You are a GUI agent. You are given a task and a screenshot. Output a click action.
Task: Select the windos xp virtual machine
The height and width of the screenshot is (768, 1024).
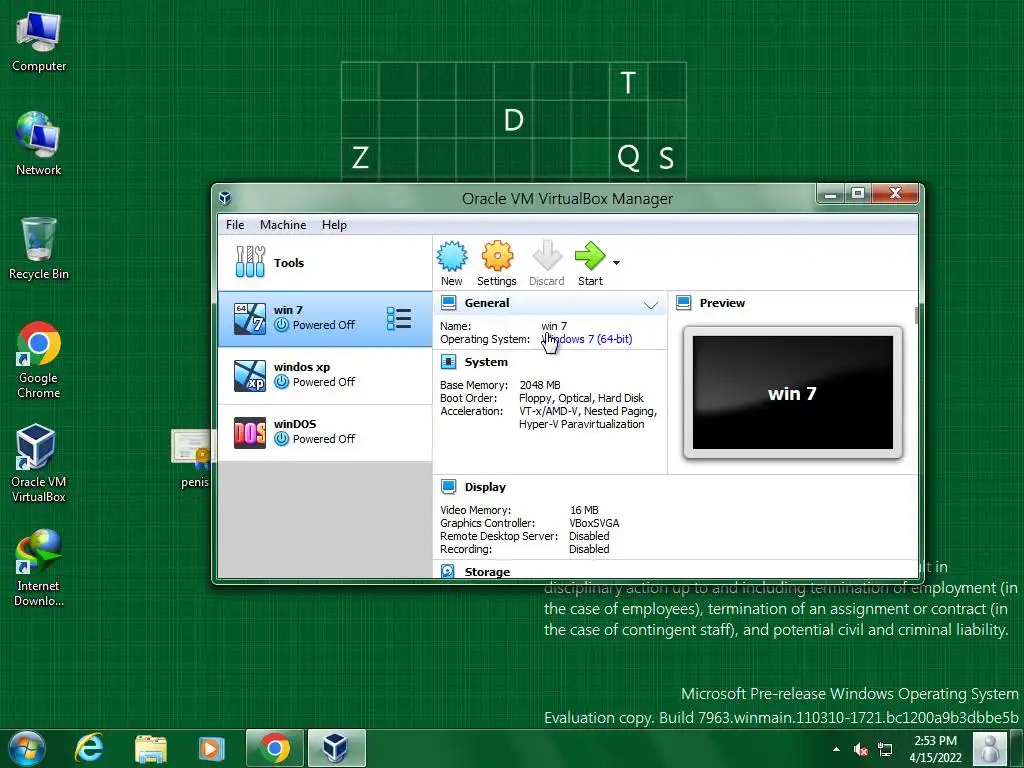[x=325, y=376]
